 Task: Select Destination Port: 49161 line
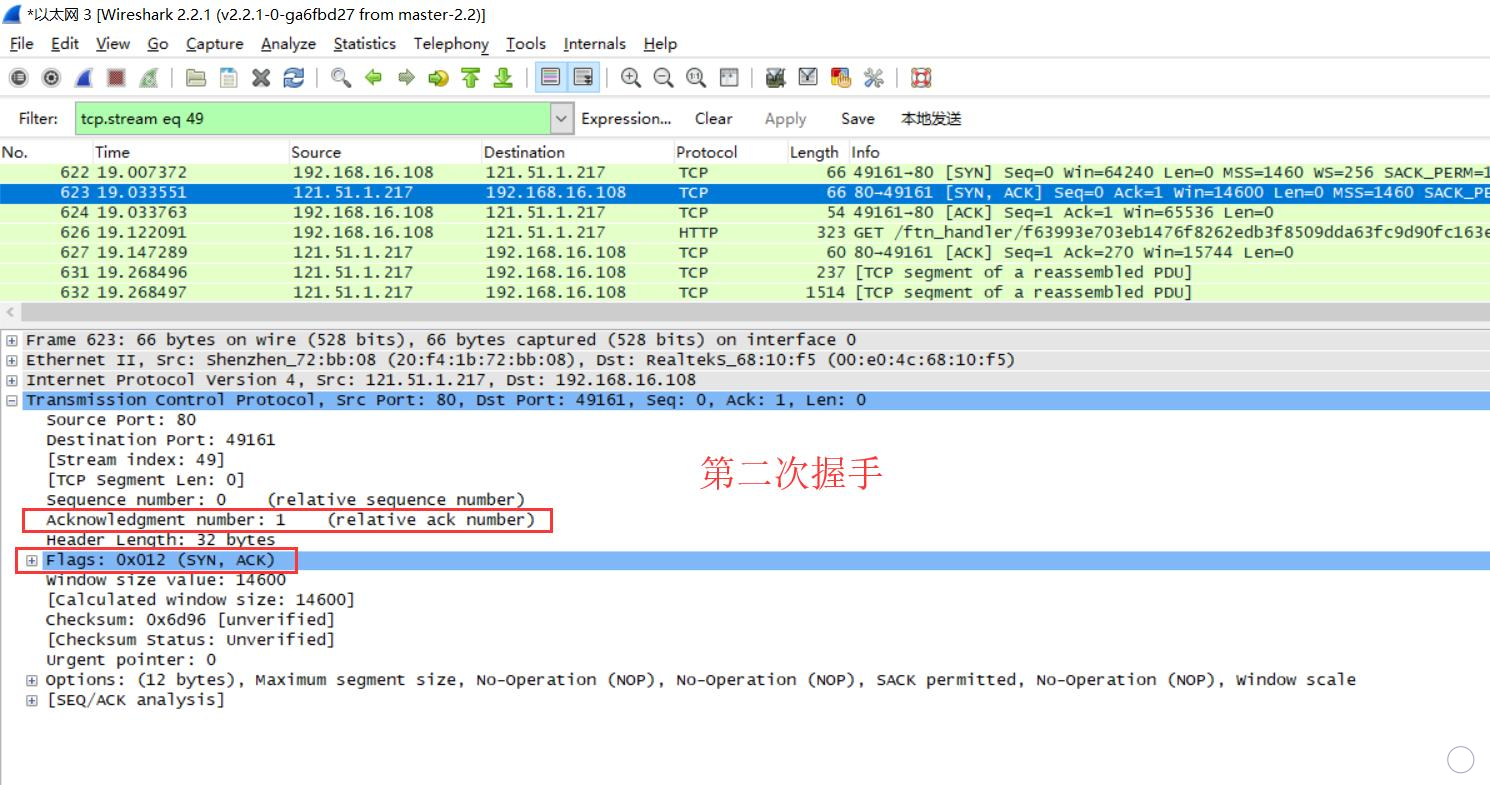coord(160,440)
